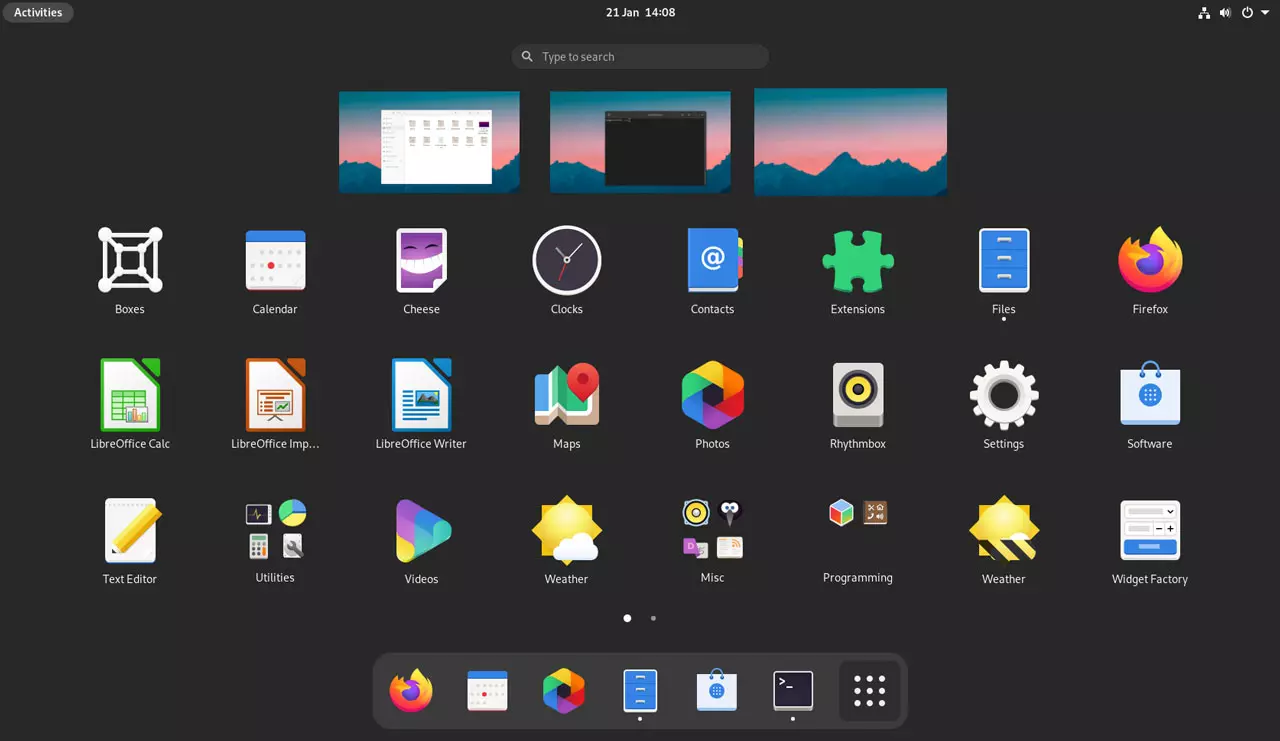The height and width of the screenshot is (741, 1280).
Task: Open the Weather app with cloud icon
Action: 567,530
